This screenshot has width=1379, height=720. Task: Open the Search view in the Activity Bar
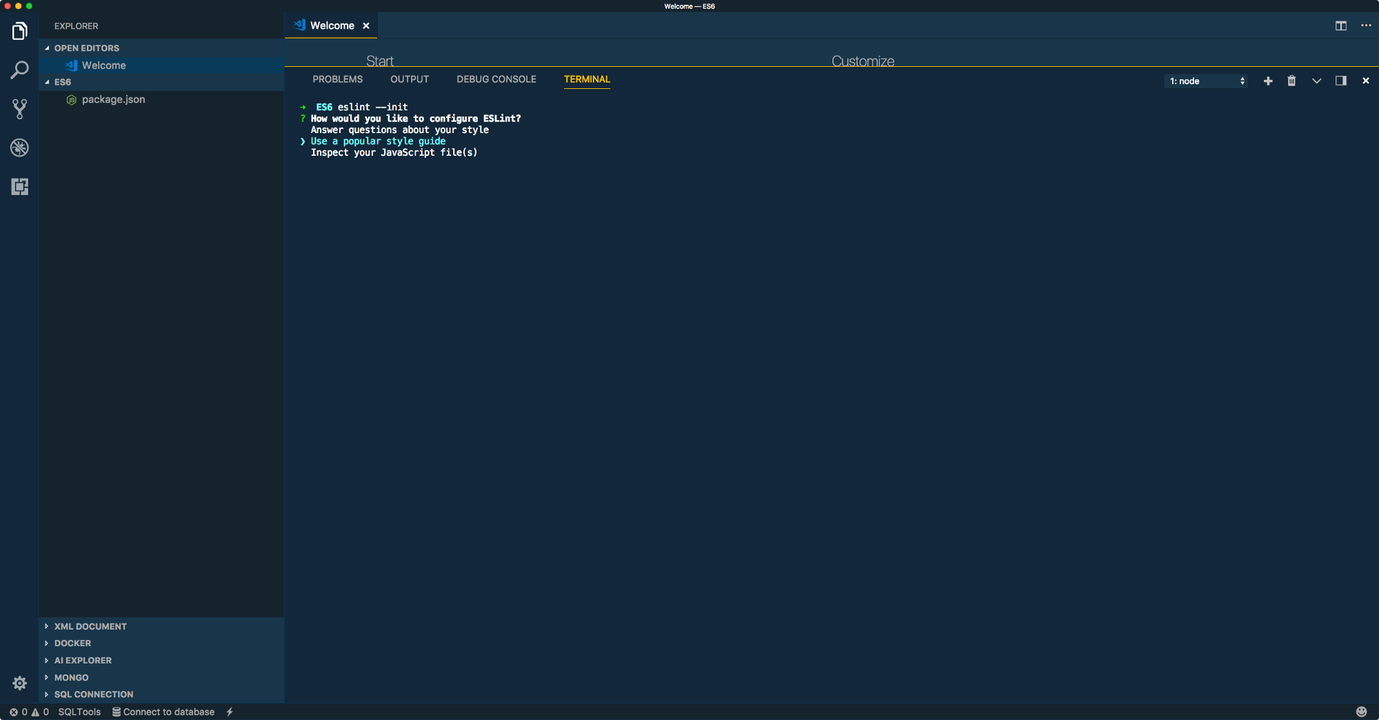coord(19,70)
